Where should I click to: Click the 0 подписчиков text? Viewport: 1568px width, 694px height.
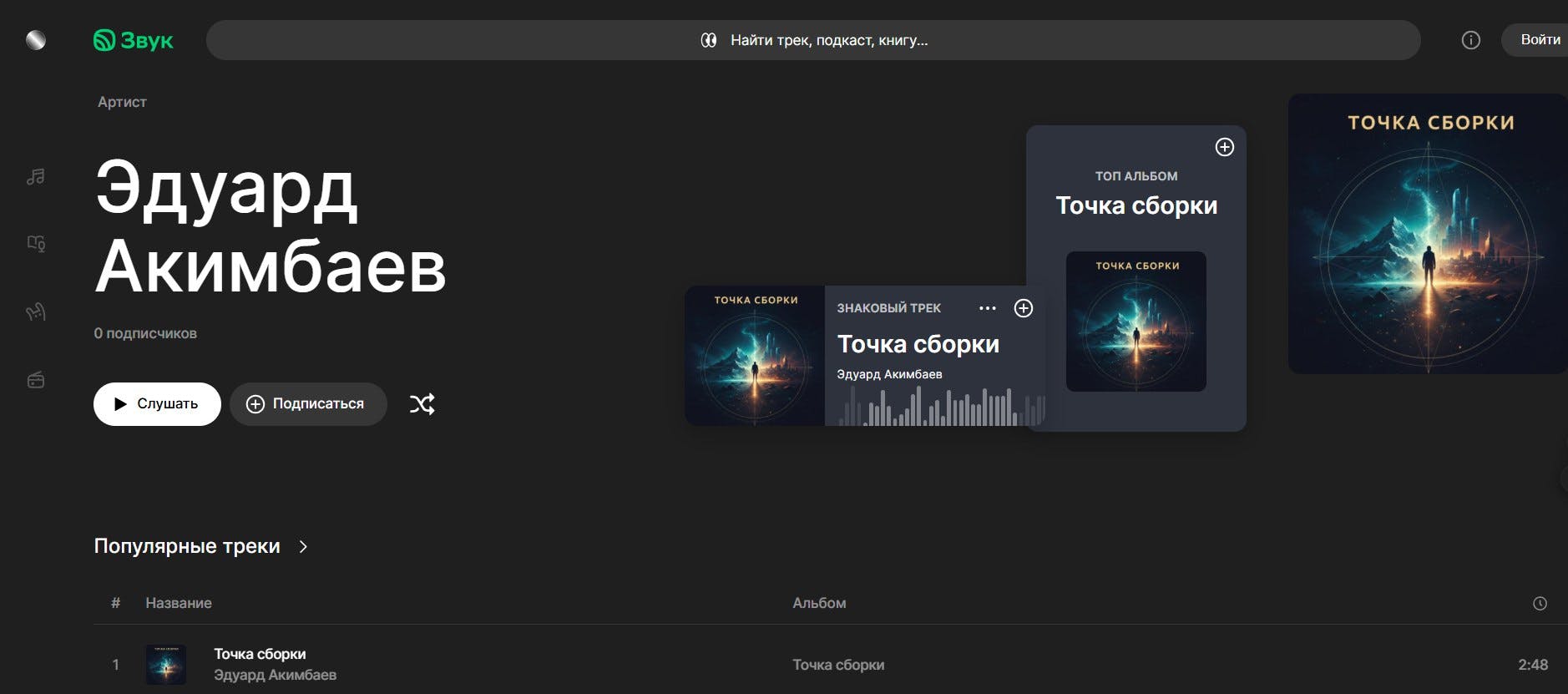145,333
